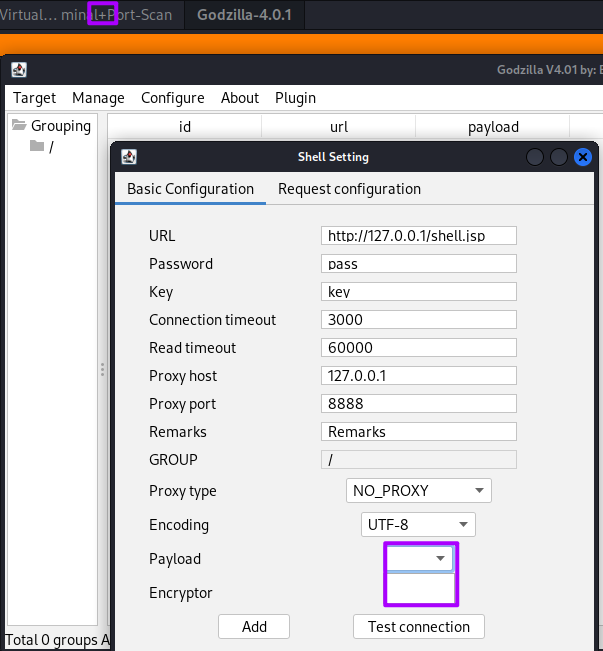Click the Connection timeout field
The image size is (603, 651).
419,320
